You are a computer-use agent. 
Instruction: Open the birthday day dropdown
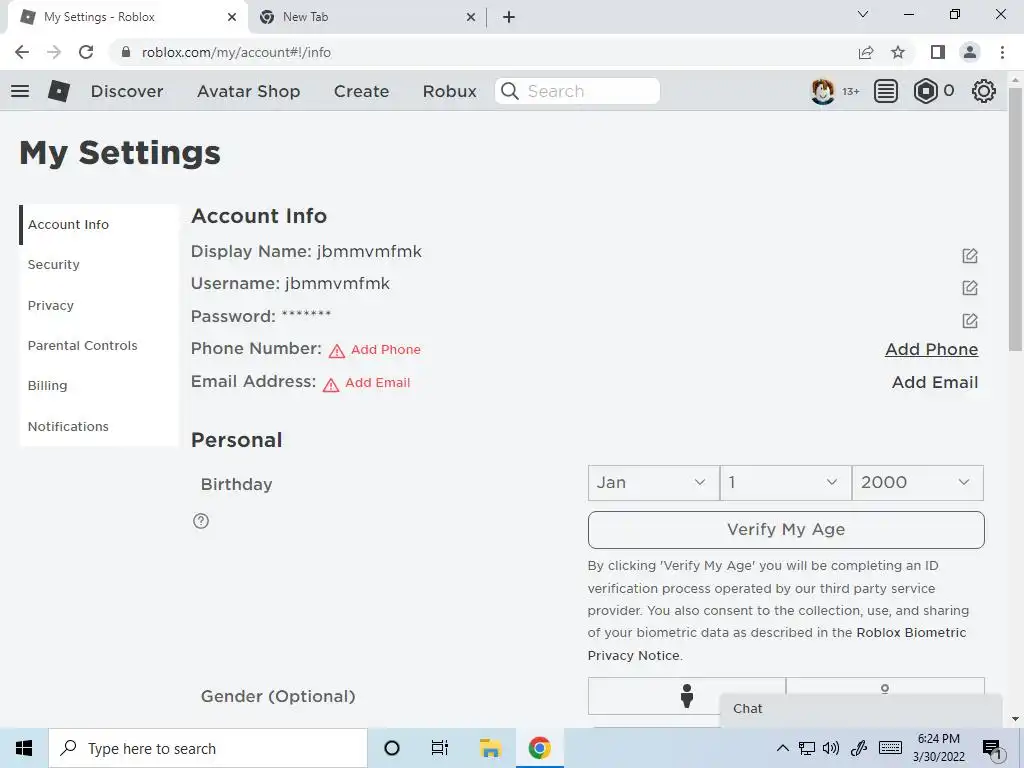[786, 483]
